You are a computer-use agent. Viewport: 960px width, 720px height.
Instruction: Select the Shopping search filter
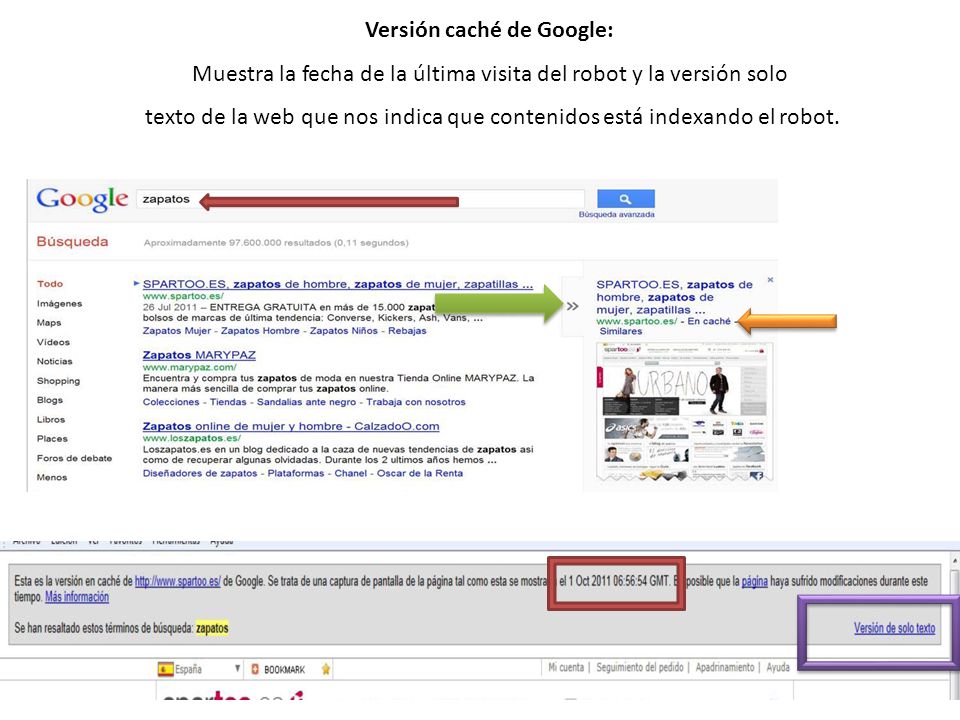(x=58, y=381)
